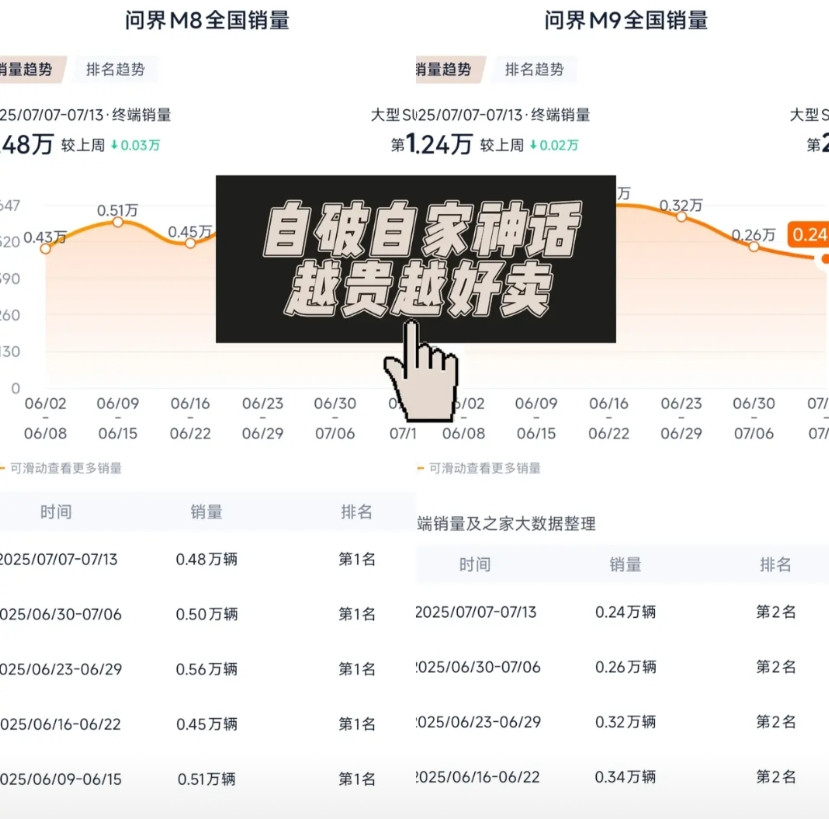Click 2025/07/07-07/13 date in M8 table

pos(59,559)
